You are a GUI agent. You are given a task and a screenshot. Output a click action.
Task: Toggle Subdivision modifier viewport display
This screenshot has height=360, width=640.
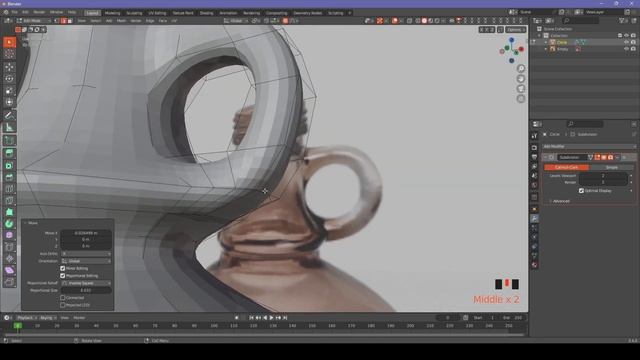(x=604, y=157)
